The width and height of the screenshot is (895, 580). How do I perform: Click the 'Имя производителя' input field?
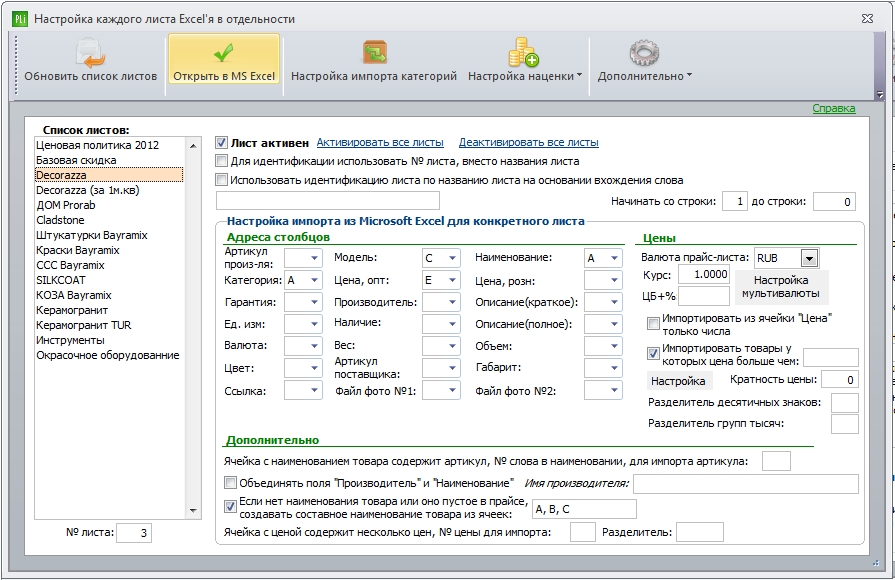[745, 484]
